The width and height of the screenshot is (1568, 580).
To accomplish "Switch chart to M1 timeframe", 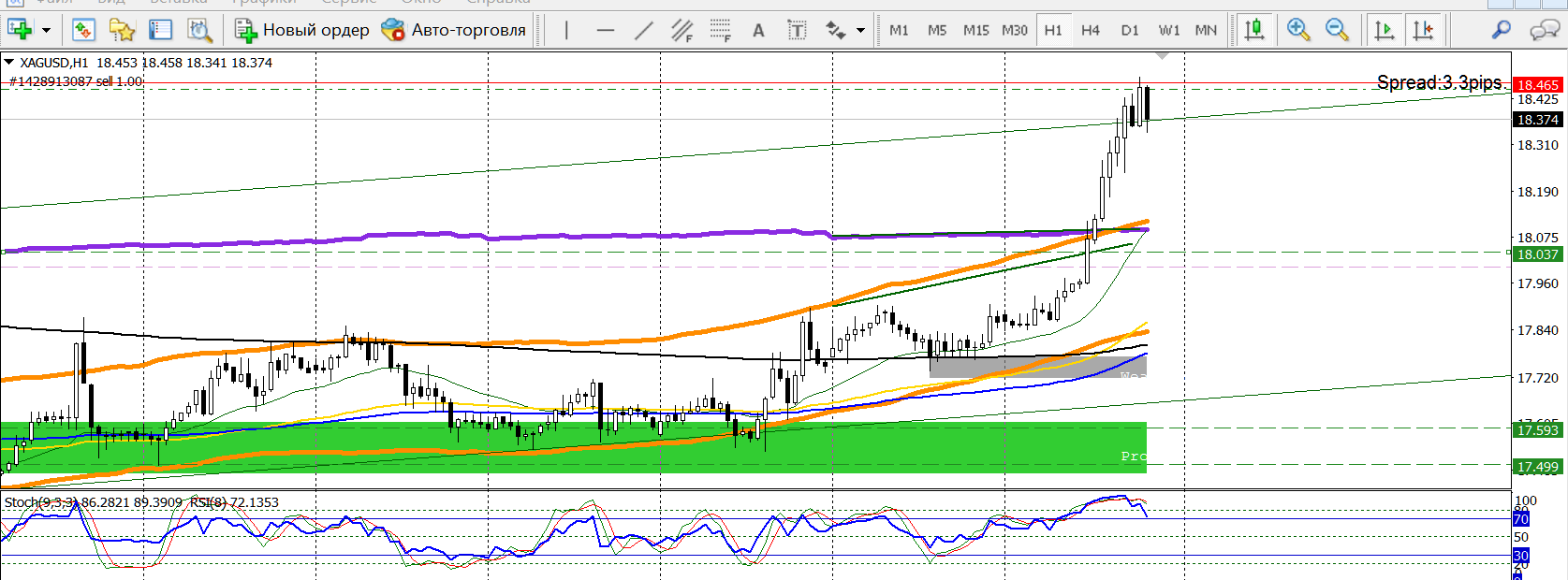I will coord(899,30).
